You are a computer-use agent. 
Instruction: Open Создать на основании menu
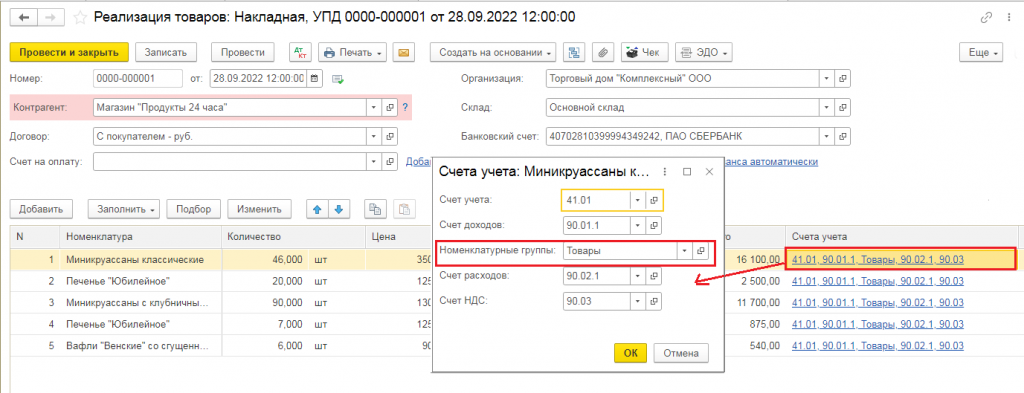pos(493,53)
